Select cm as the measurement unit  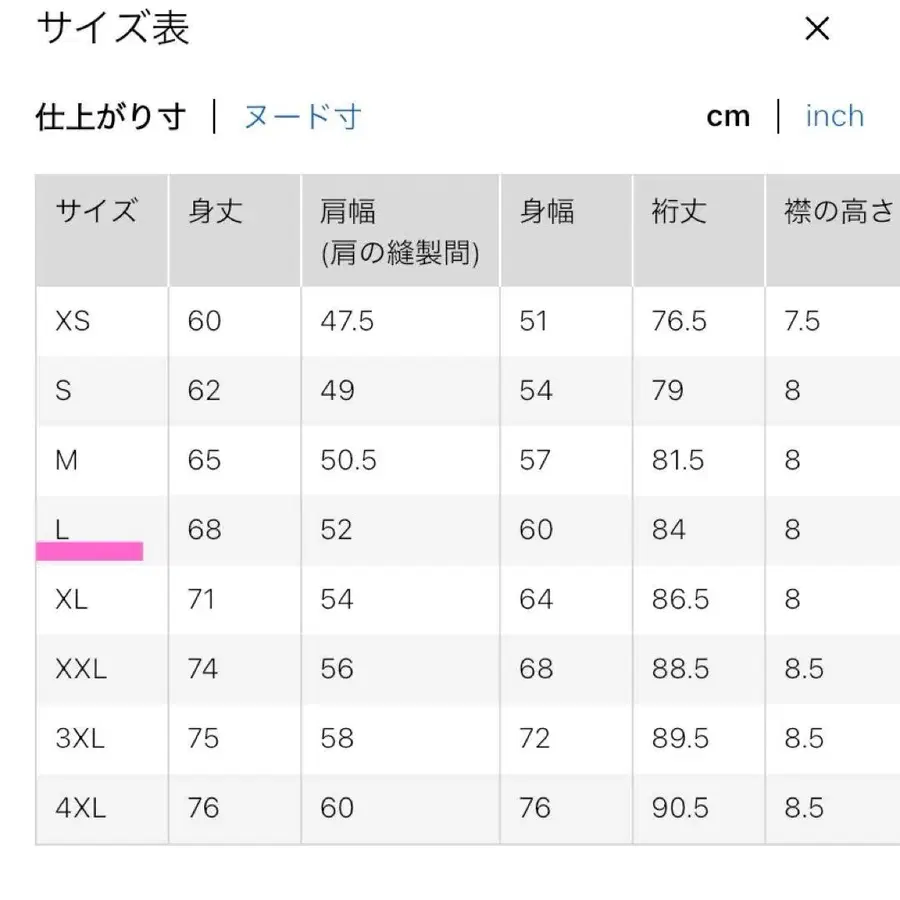click(x=729, y=116)
